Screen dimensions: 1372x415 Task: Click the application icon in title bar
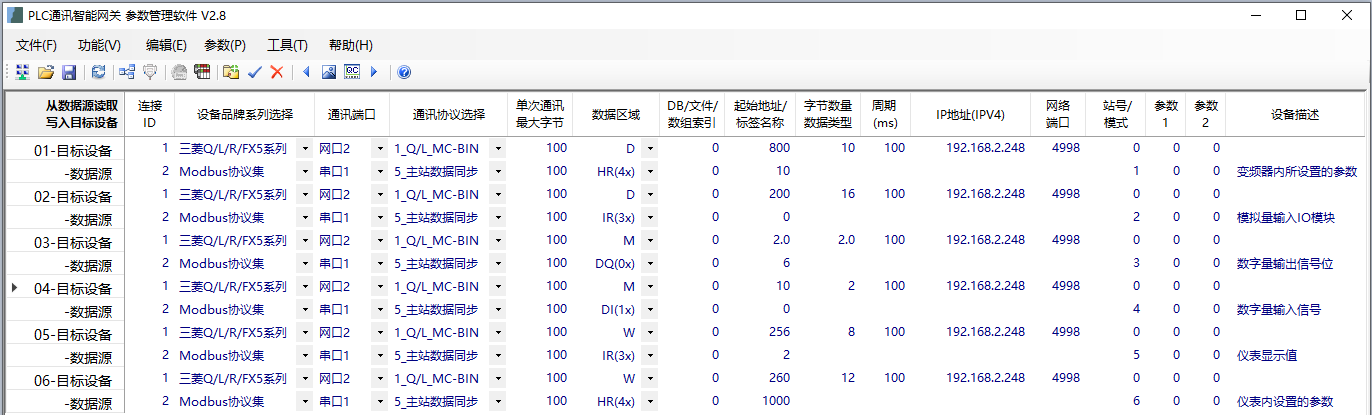coord(15,14)
